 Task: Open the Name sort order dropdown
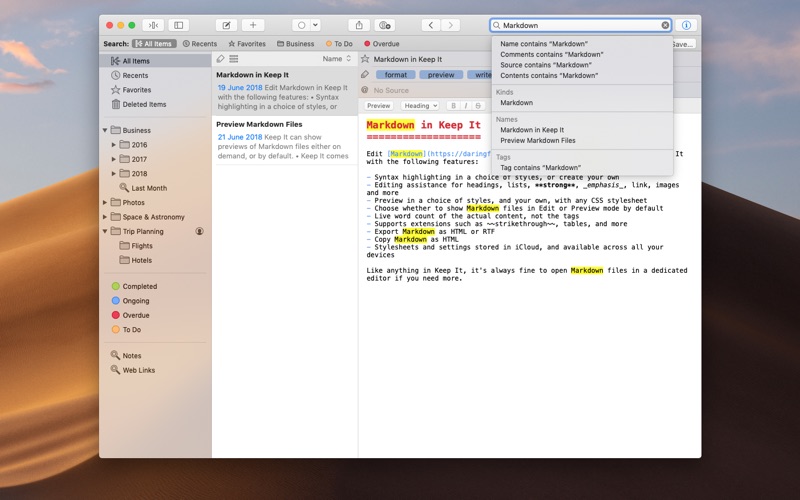tap(336, 59)
